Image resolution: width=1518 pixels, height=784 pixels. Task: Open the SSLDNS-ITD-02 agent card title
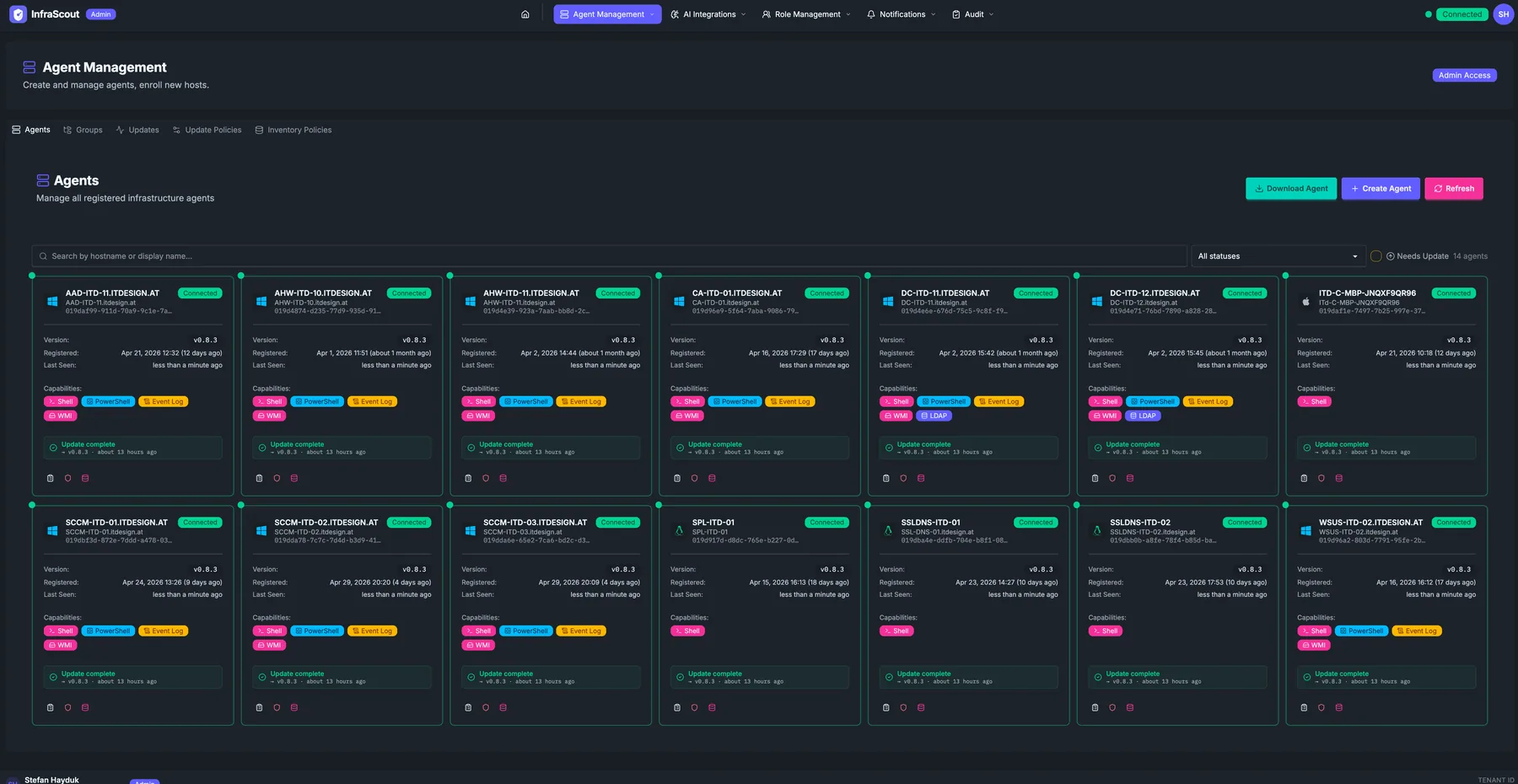coord(1140,523)
